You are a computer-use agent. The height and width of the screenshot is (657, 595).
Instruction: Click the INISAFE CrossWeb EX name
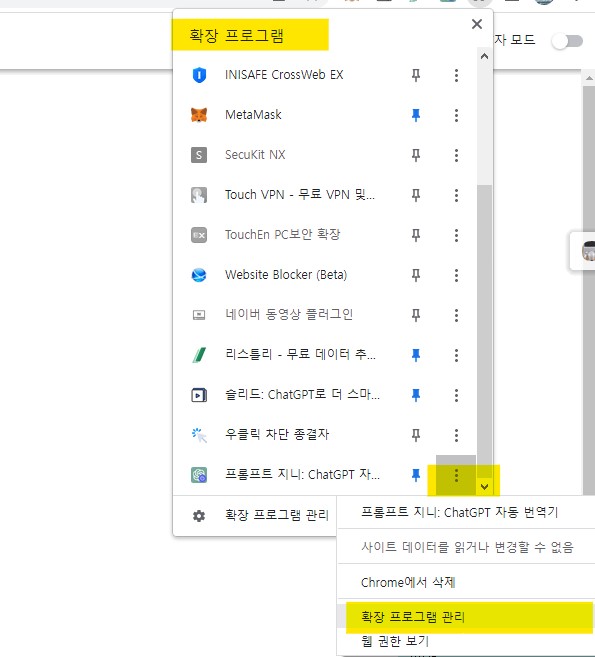point(284,75)
